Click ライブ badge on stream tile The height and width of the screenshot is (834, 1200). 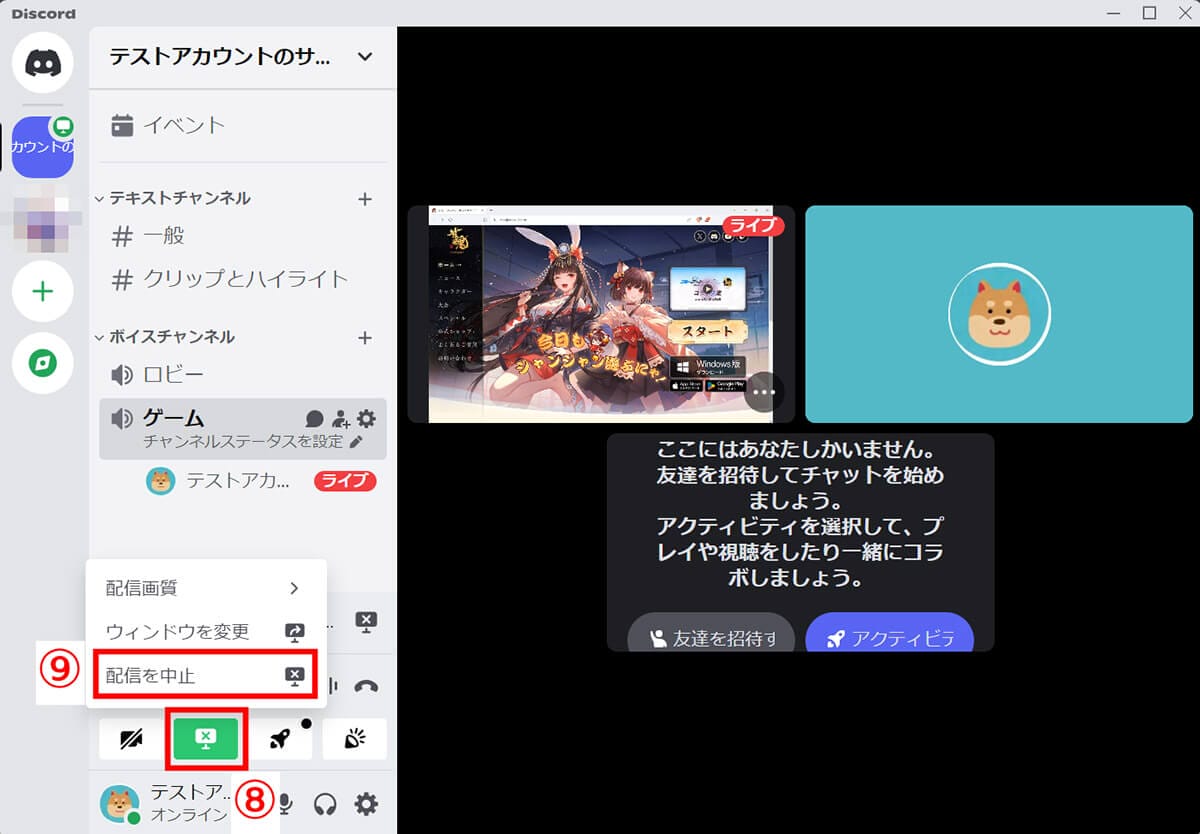click(752, 225)
